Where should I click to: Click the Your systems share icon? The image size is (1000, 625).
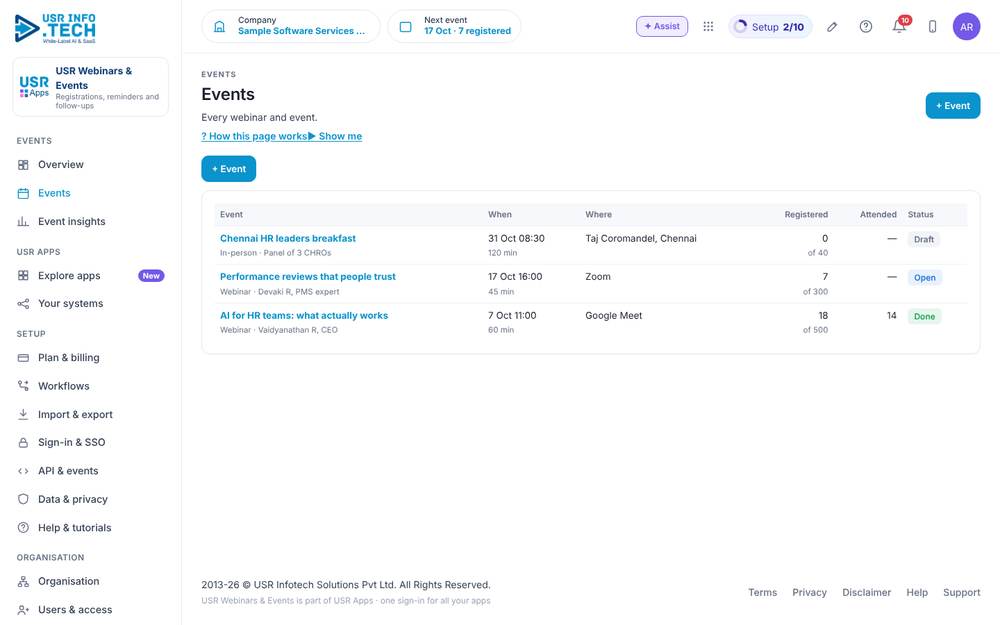(x=23, y=304)
